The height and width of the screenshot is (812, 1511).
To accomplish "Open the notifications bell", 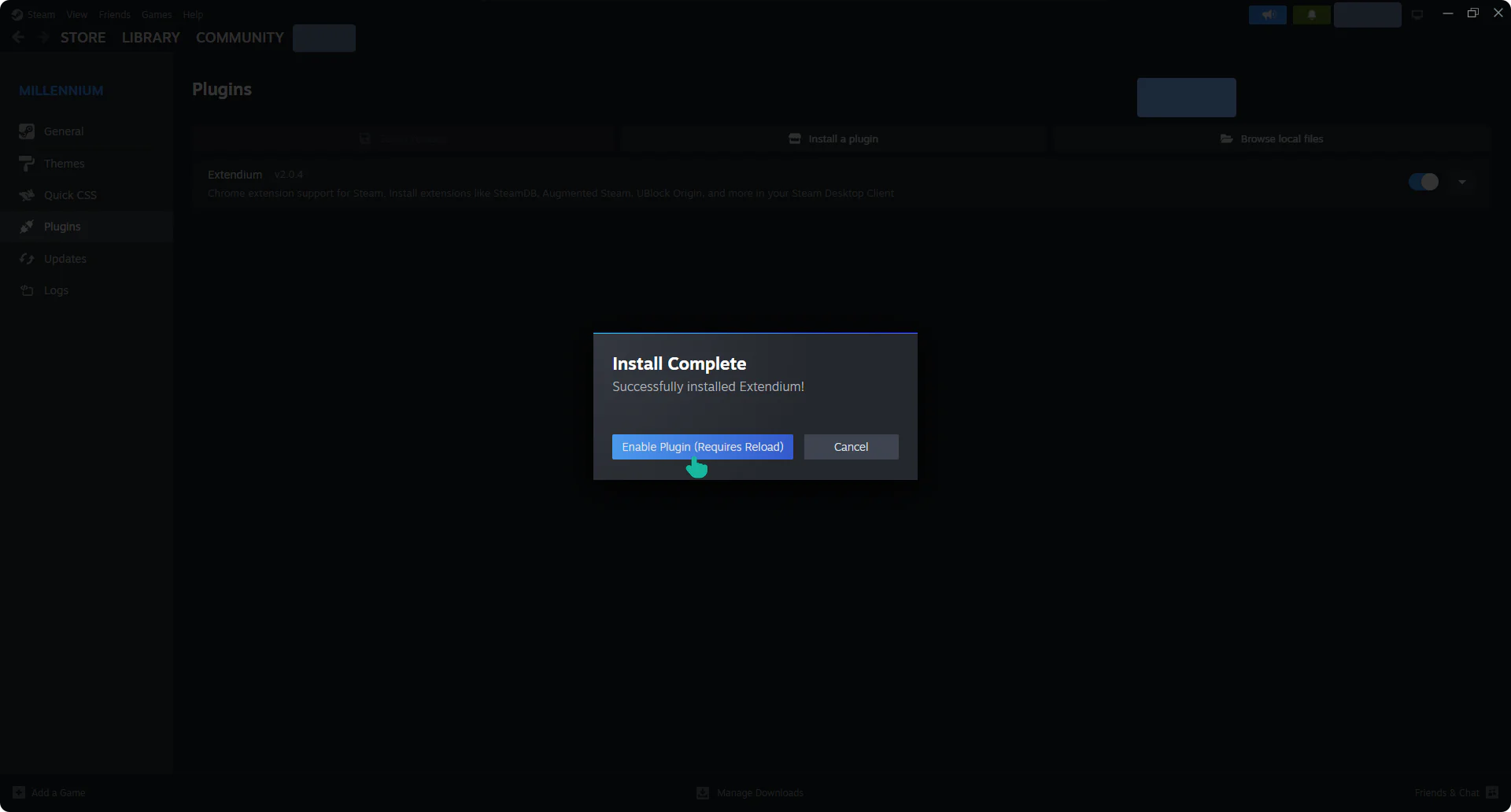I will [x=1311, y=15].
